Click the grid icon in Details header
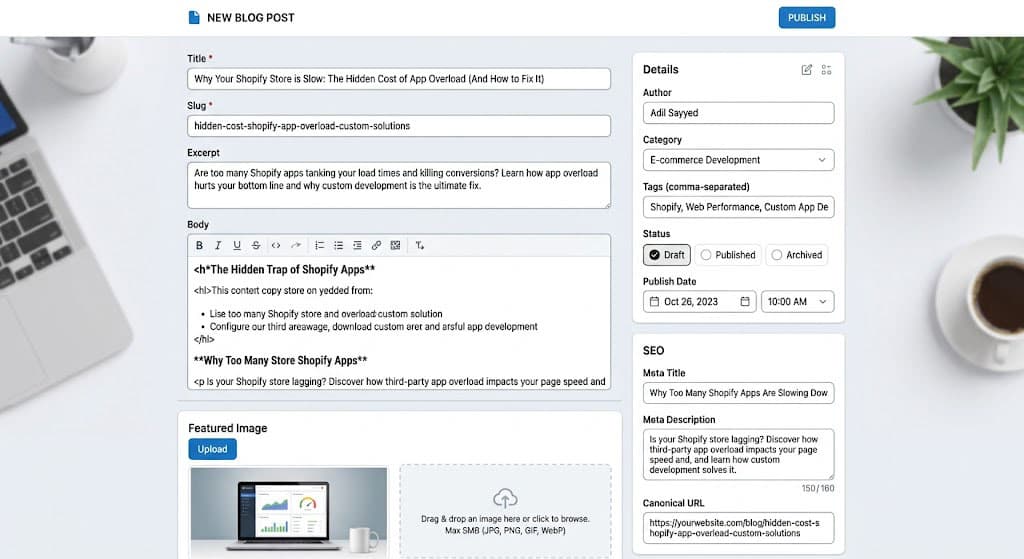Screen dimensions: 1024x559 pos(826,70)
